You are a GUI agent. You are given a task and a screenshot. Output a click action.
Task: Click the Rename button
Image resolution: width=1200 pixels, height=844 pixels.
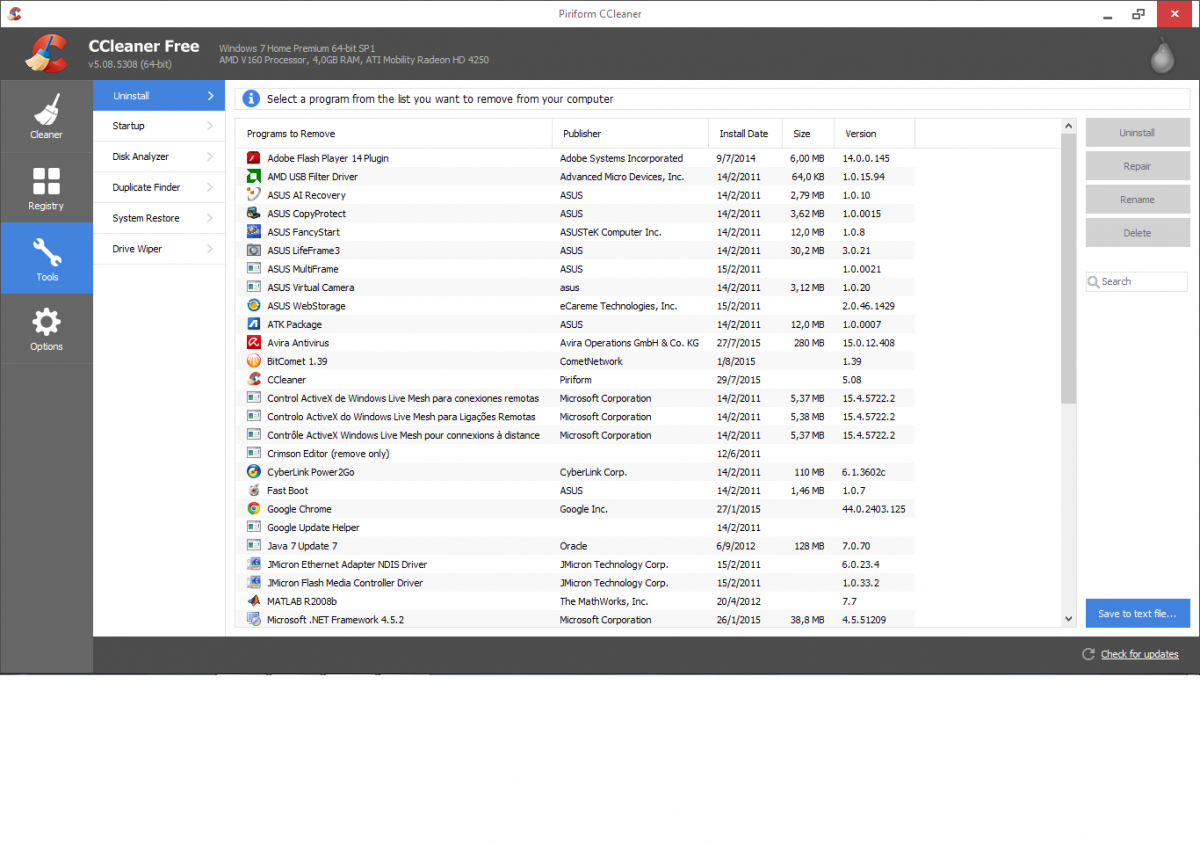click(1137, 199)
